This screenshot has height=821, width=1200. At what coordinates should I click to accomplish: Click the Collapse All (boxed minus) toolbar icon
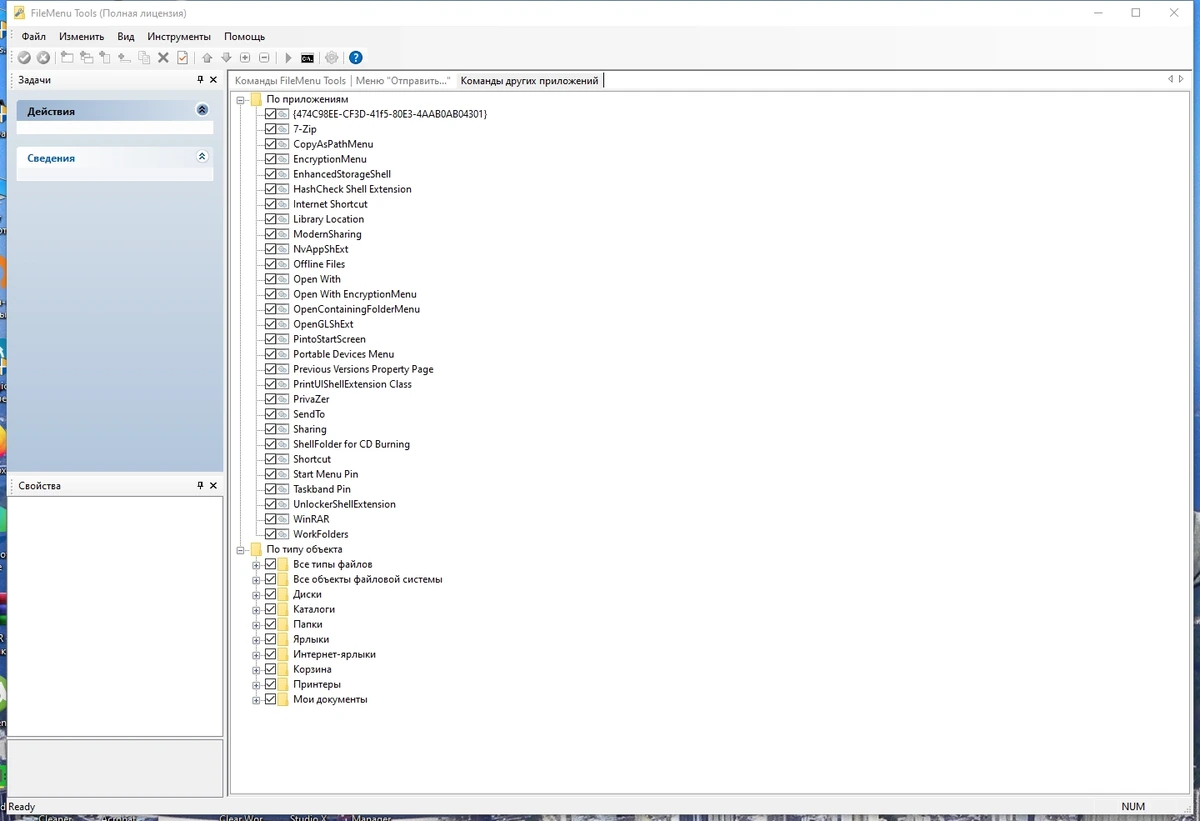pyautogui.click(x=264, y=58)
